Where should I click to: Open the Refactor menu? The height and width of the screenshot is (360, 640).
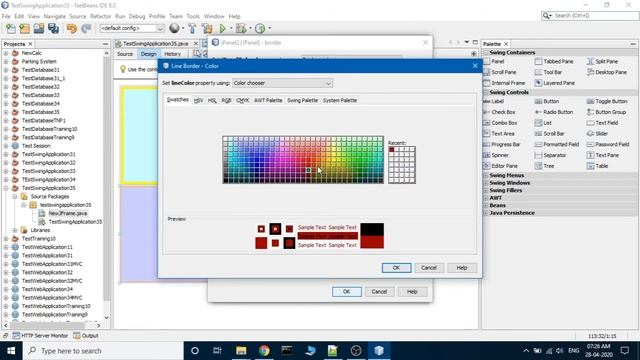pos(100,16)
